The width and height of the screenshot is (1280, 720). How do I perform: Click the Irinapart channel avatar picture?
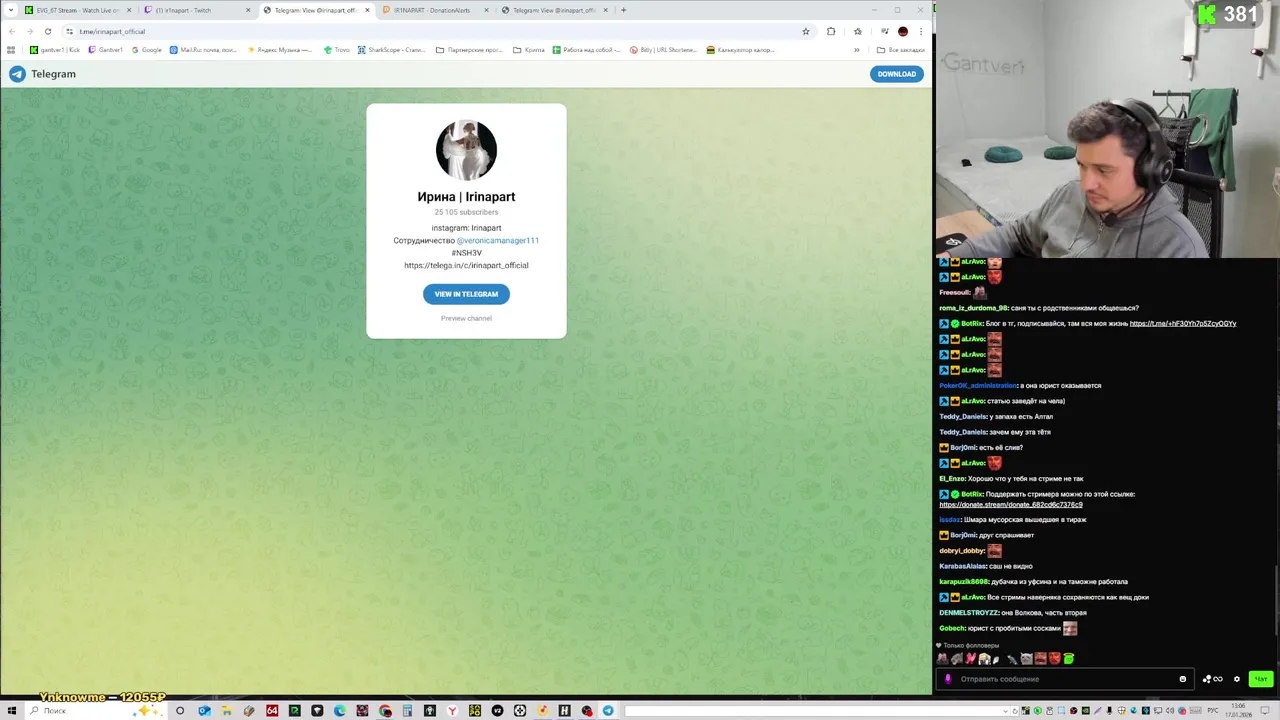click(x=466, y=150)
